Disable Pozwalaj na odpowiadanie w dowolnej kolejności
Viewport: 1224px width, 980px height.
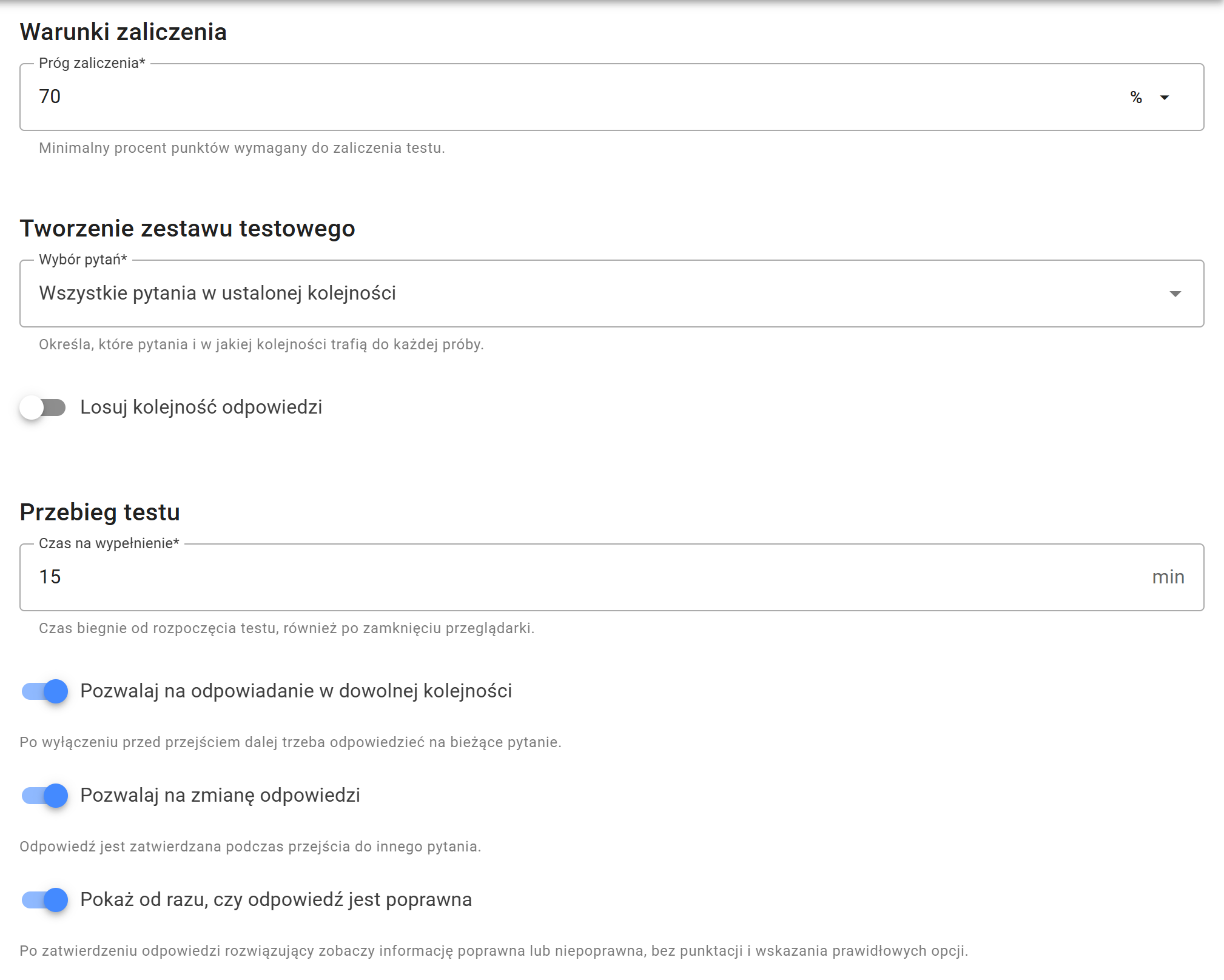pos(44,691)
